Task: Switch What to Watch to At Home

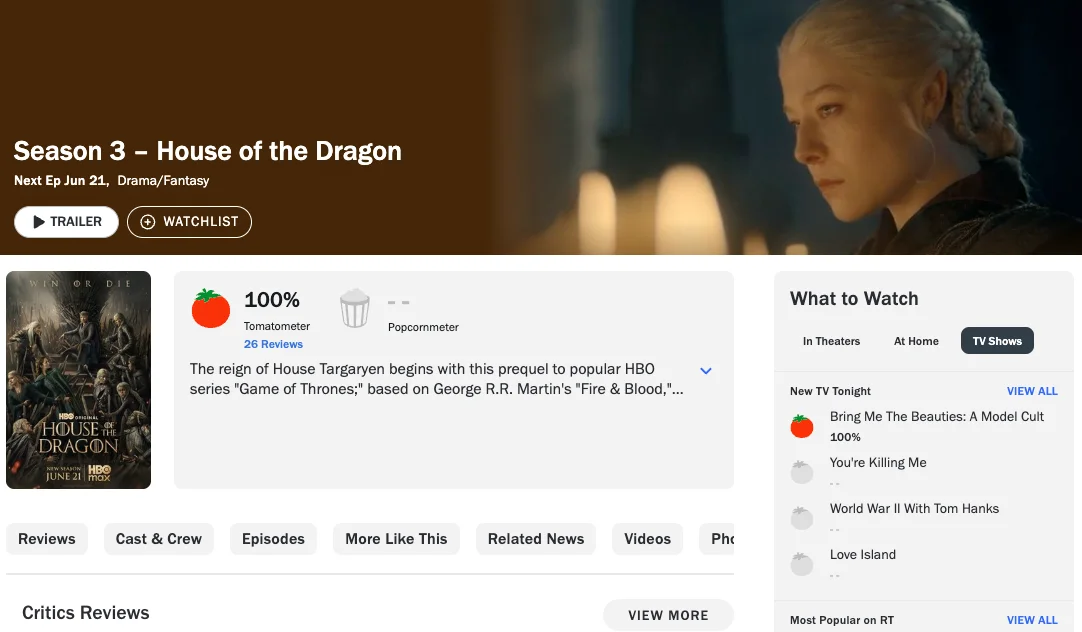Action: click(916, 341)
